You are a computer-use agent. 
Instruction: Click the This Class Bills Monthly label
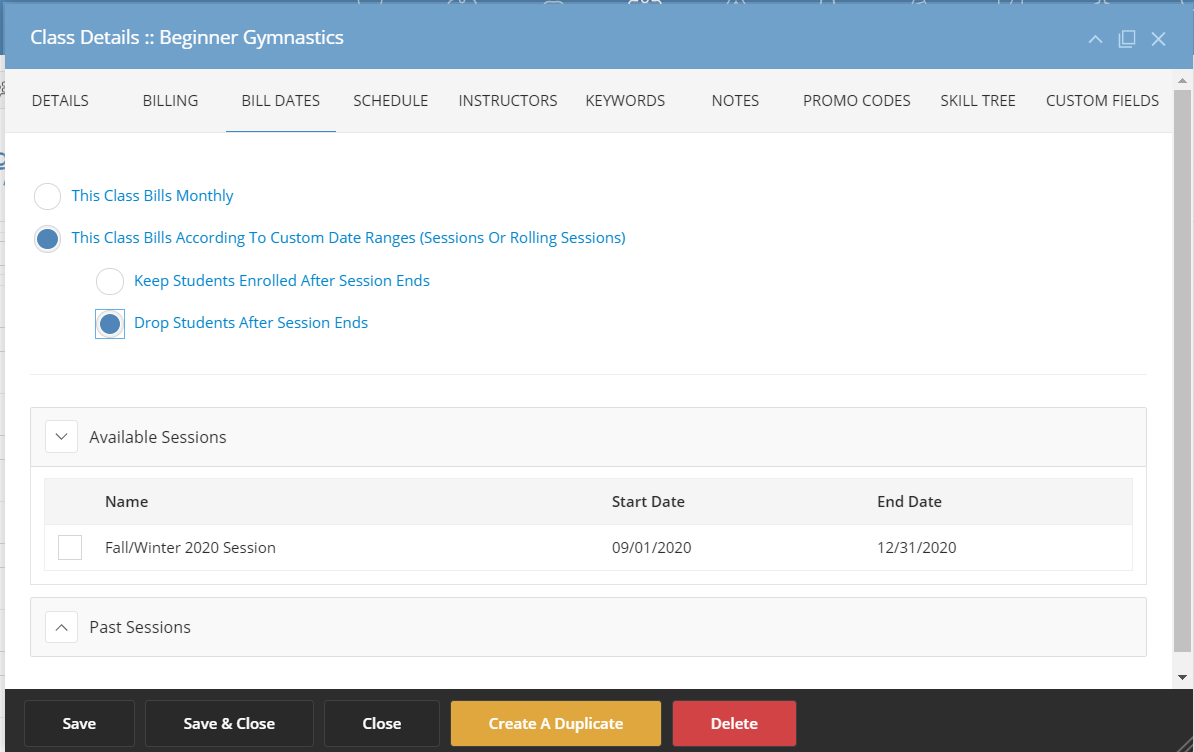coord(152,196)
